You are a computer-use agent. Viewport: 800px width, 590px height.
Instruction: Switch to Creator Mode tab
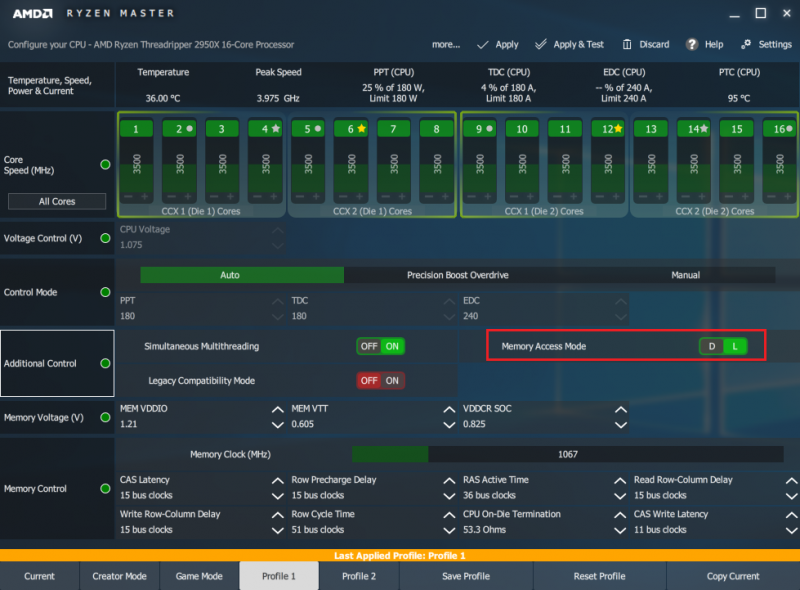coord(119,576)
